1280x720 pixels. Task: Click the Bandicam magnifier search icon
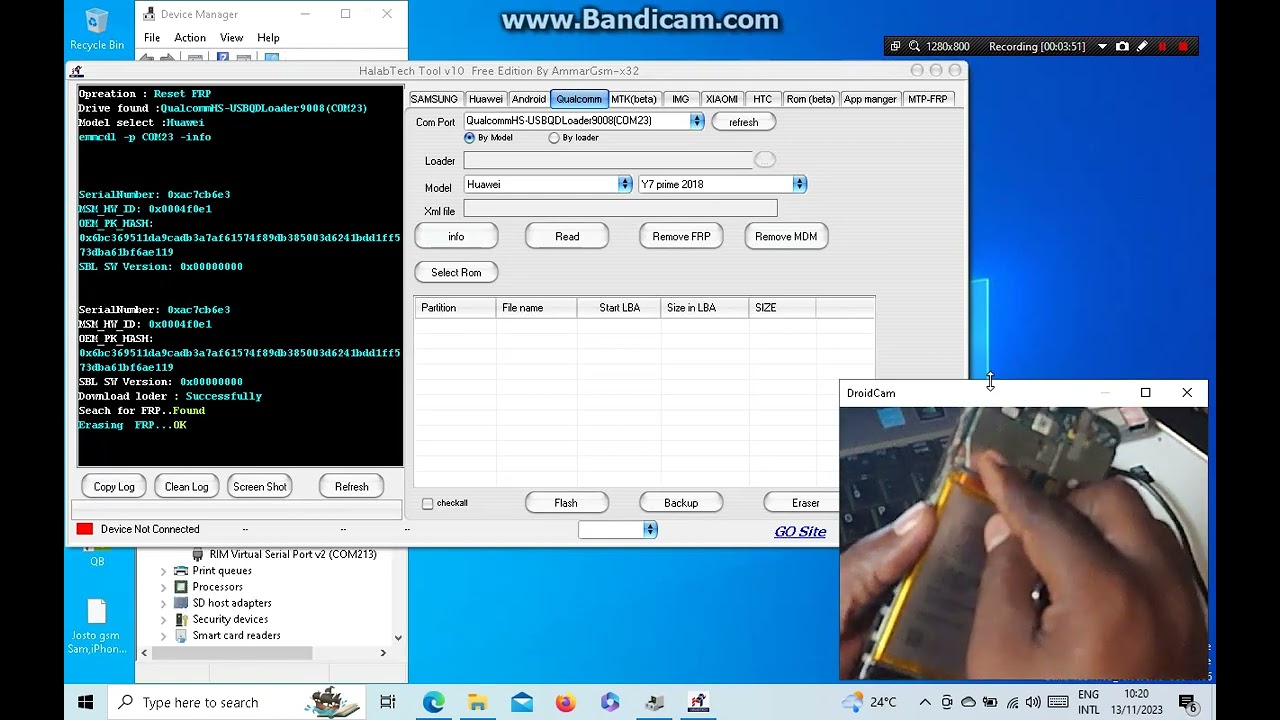pos(914,46)
